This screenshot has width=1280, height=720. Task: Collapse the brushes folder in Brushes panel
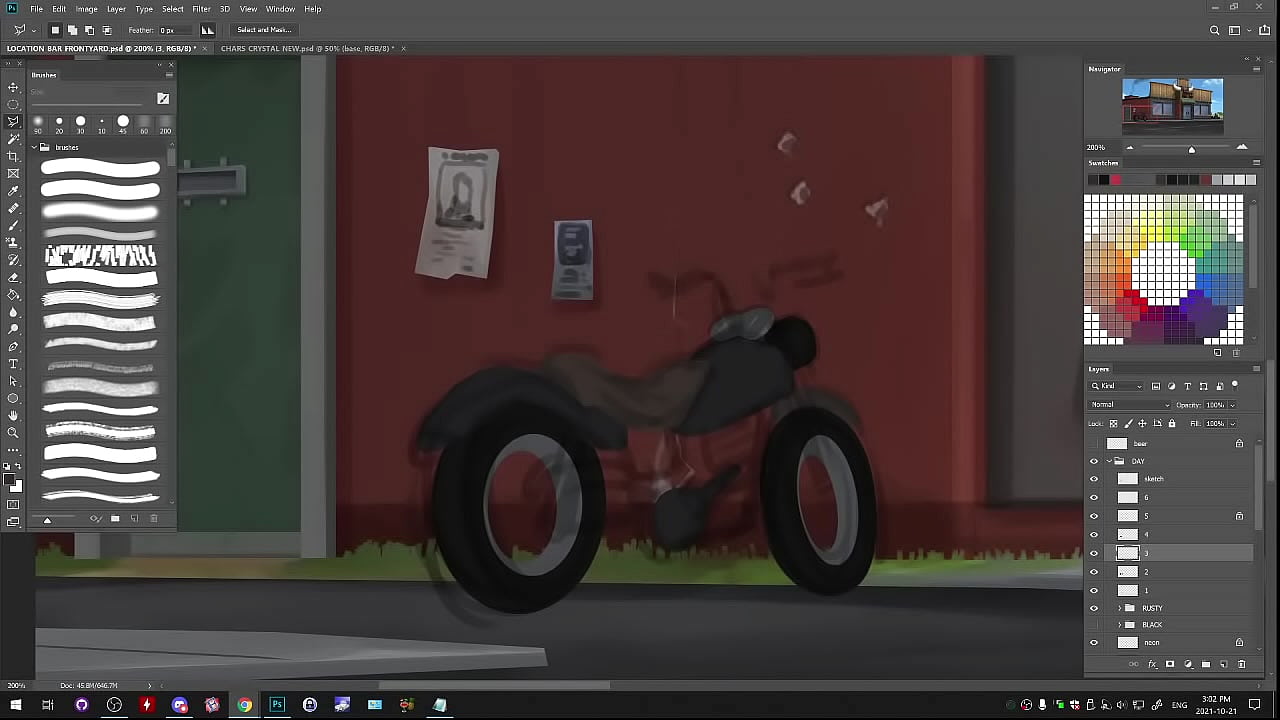34,147
